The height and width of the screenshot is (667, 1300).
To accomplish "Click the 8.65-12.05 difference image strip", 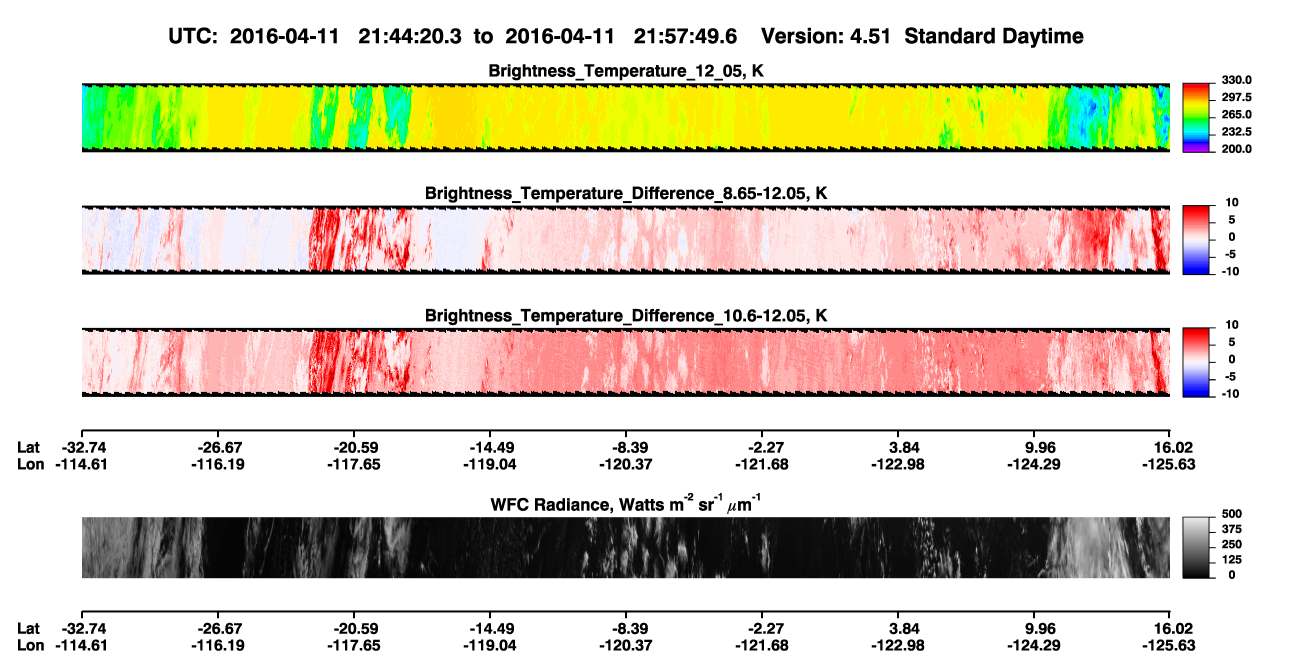I will pos(626,240).
